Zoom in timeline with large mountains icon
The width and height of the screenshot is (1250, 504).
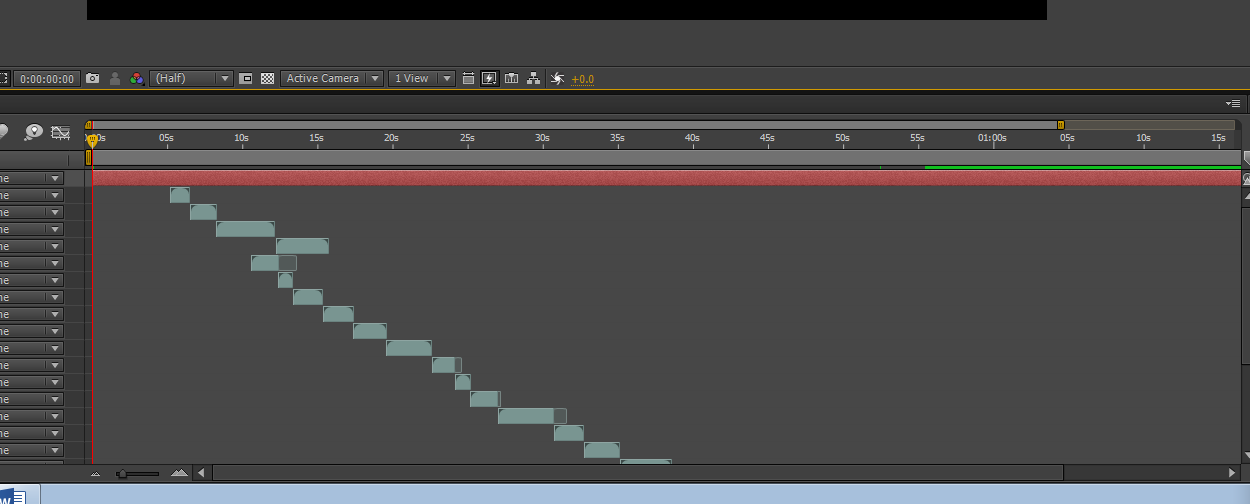tap(179, 473)
